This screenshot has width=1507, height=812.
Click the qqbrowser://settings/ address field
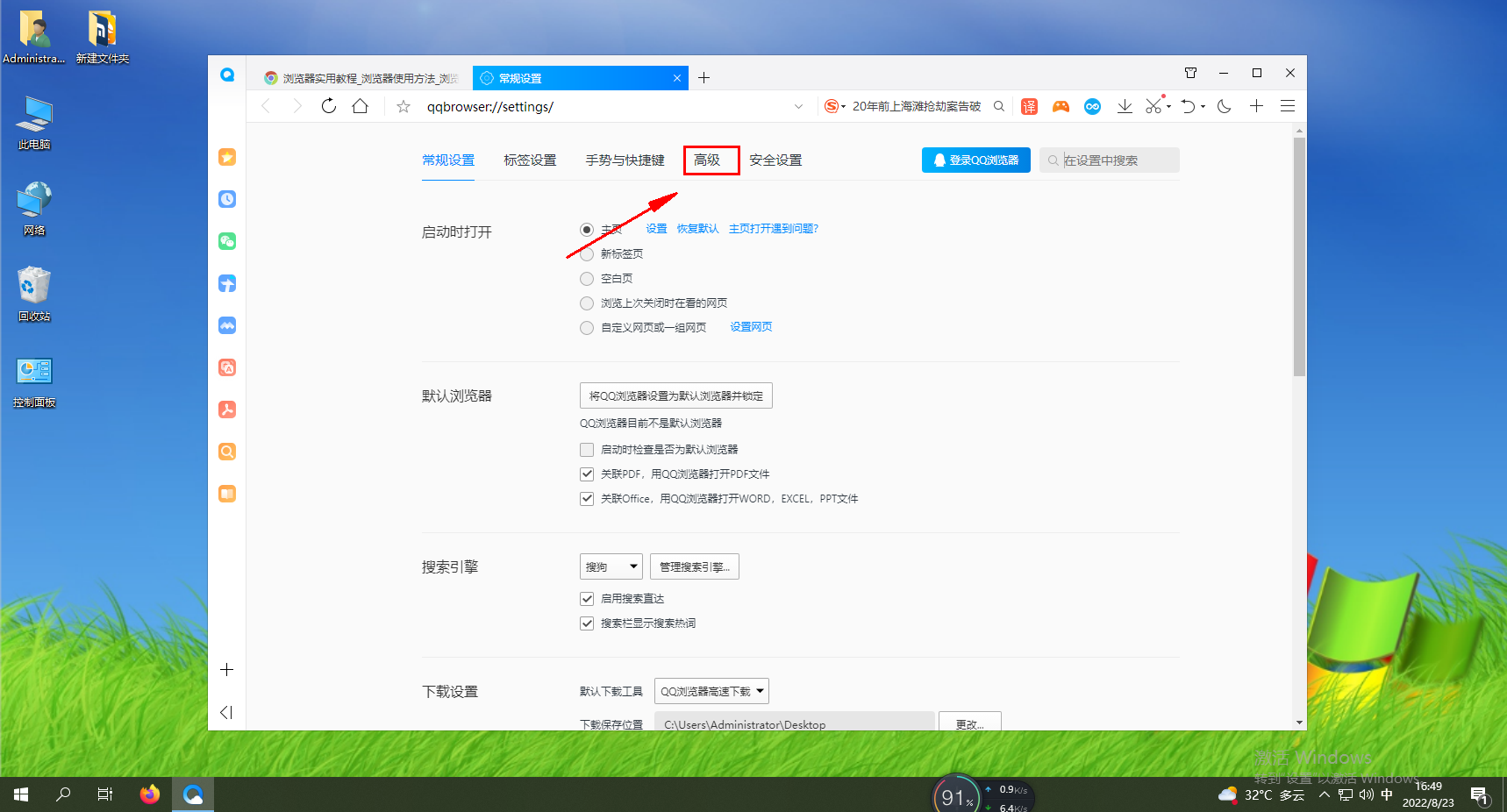tap(605, 106)
